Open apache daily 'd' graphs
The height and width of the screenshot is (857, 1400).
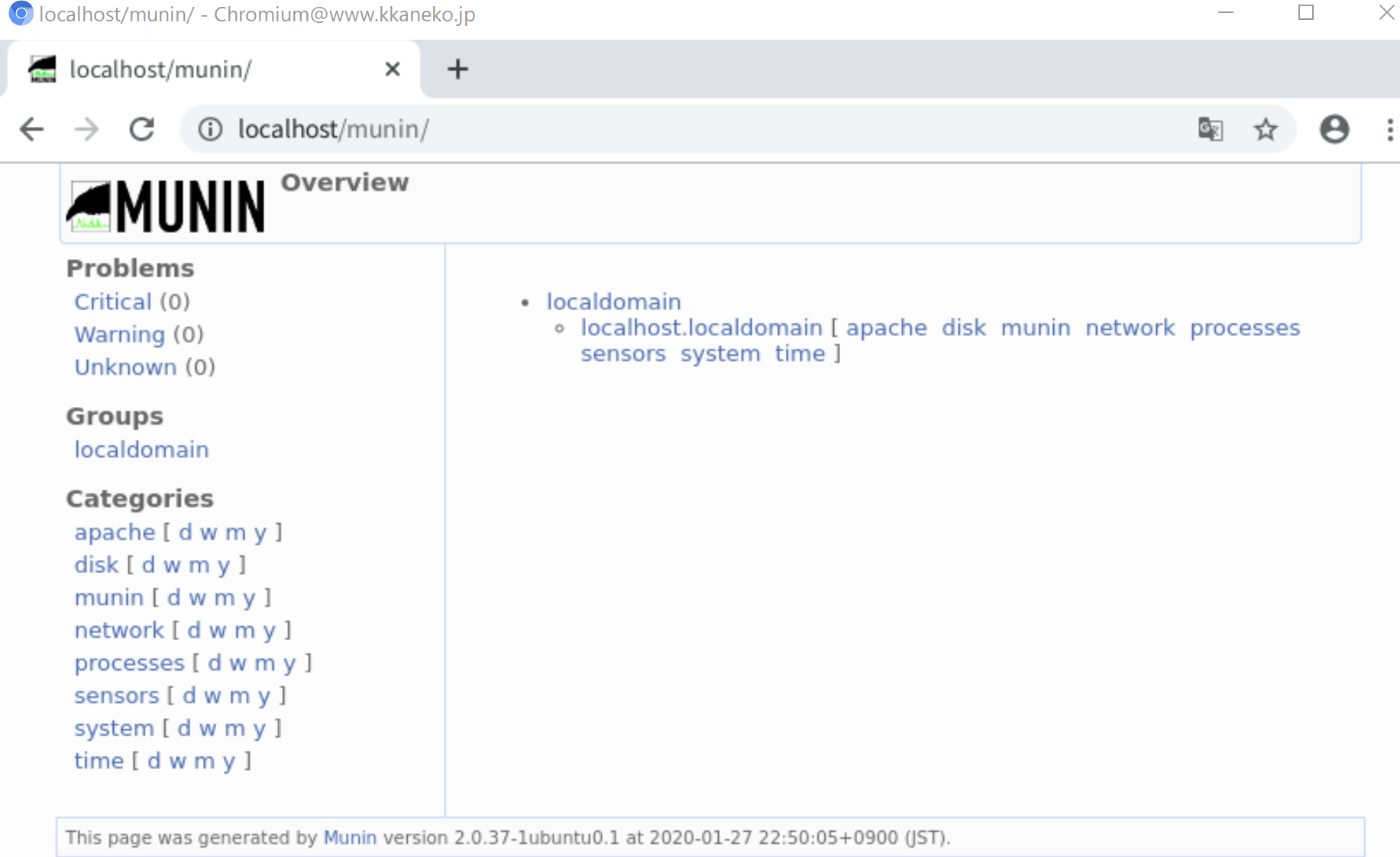coord(186,532)
